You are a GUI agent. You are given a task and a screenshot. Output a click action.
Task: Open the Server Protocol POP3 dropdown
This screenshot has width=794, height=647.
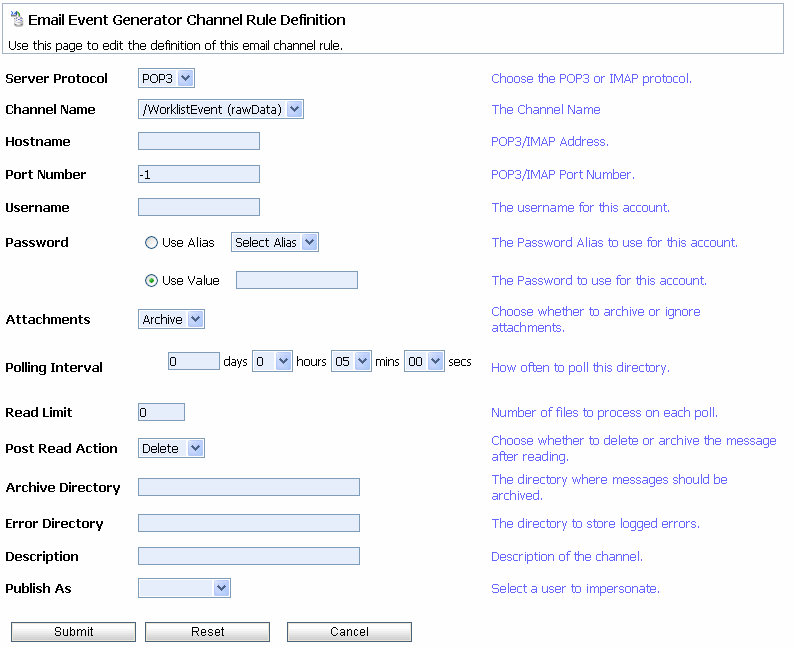tap(166, 78)
